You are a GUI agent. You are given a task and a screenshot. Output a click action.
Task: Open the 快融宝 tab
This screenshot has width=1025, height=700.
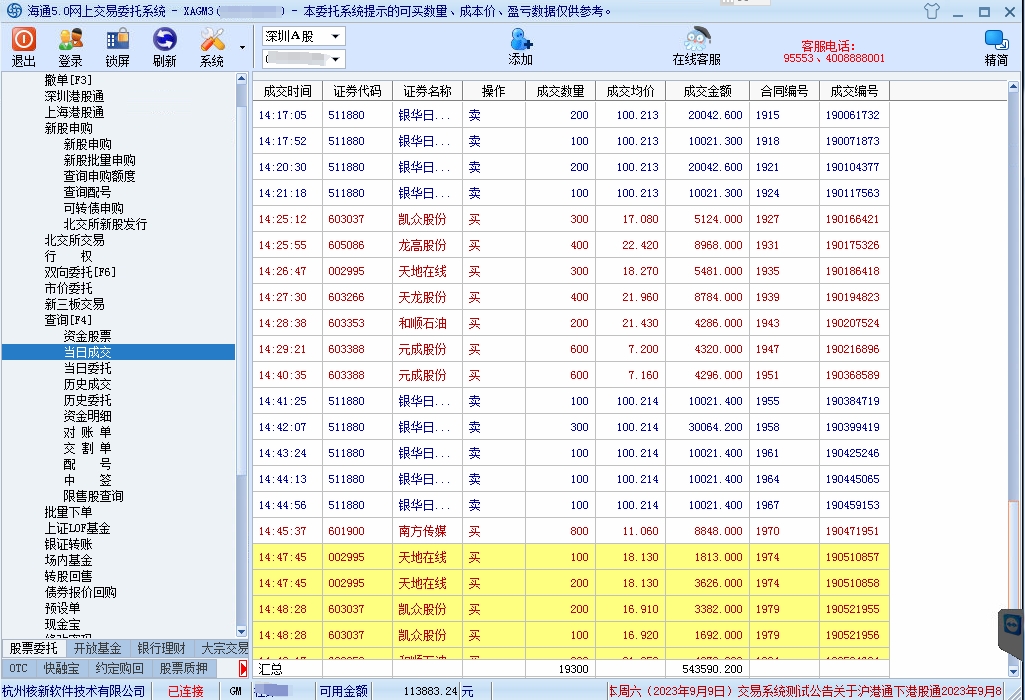pos(61,668)
